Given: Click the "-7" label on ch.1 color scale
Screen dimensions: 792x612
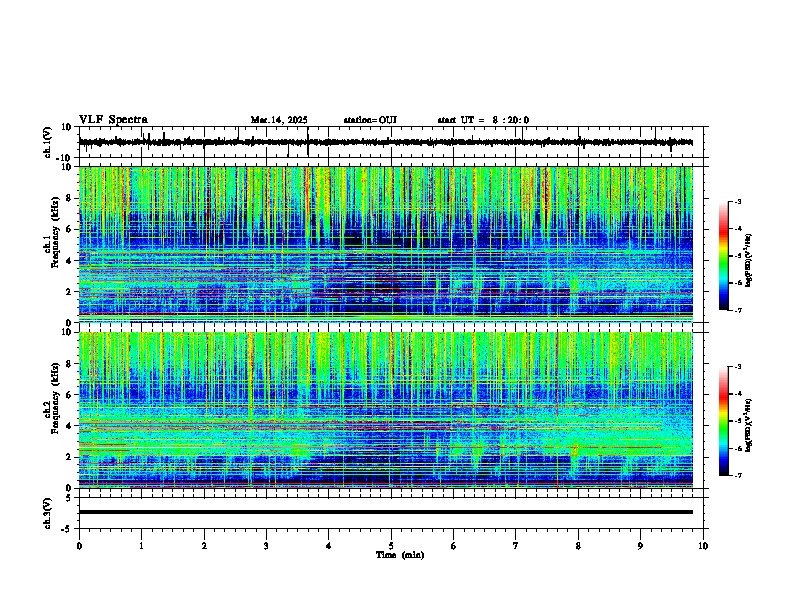Looking at the screenshot, I should point(737,310).
